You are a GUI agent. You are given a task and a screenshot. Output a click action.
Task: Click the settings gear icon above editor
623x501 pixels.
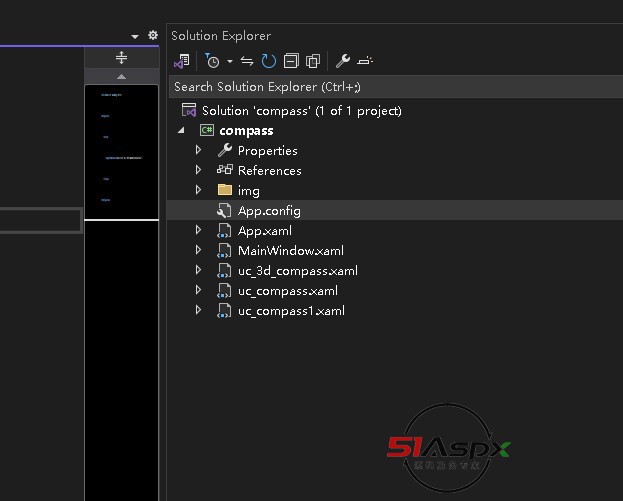tap(153, 35)
